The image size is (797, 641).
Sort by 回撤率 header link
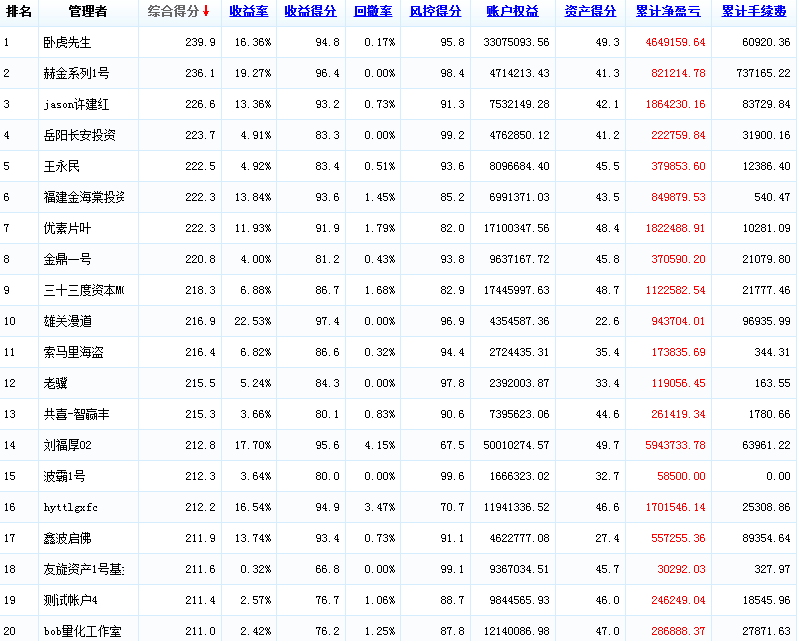[x=373, y=12]
